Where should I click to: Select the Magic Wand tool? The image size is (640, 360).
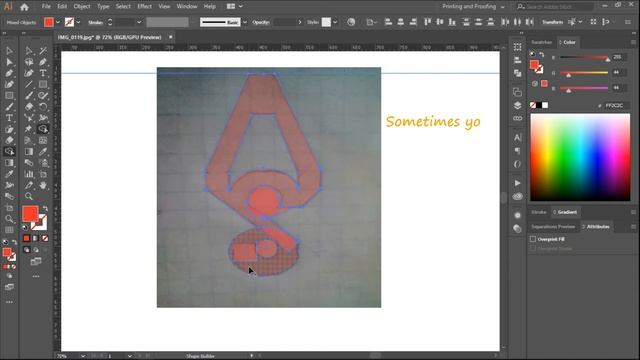pos(43,51)
